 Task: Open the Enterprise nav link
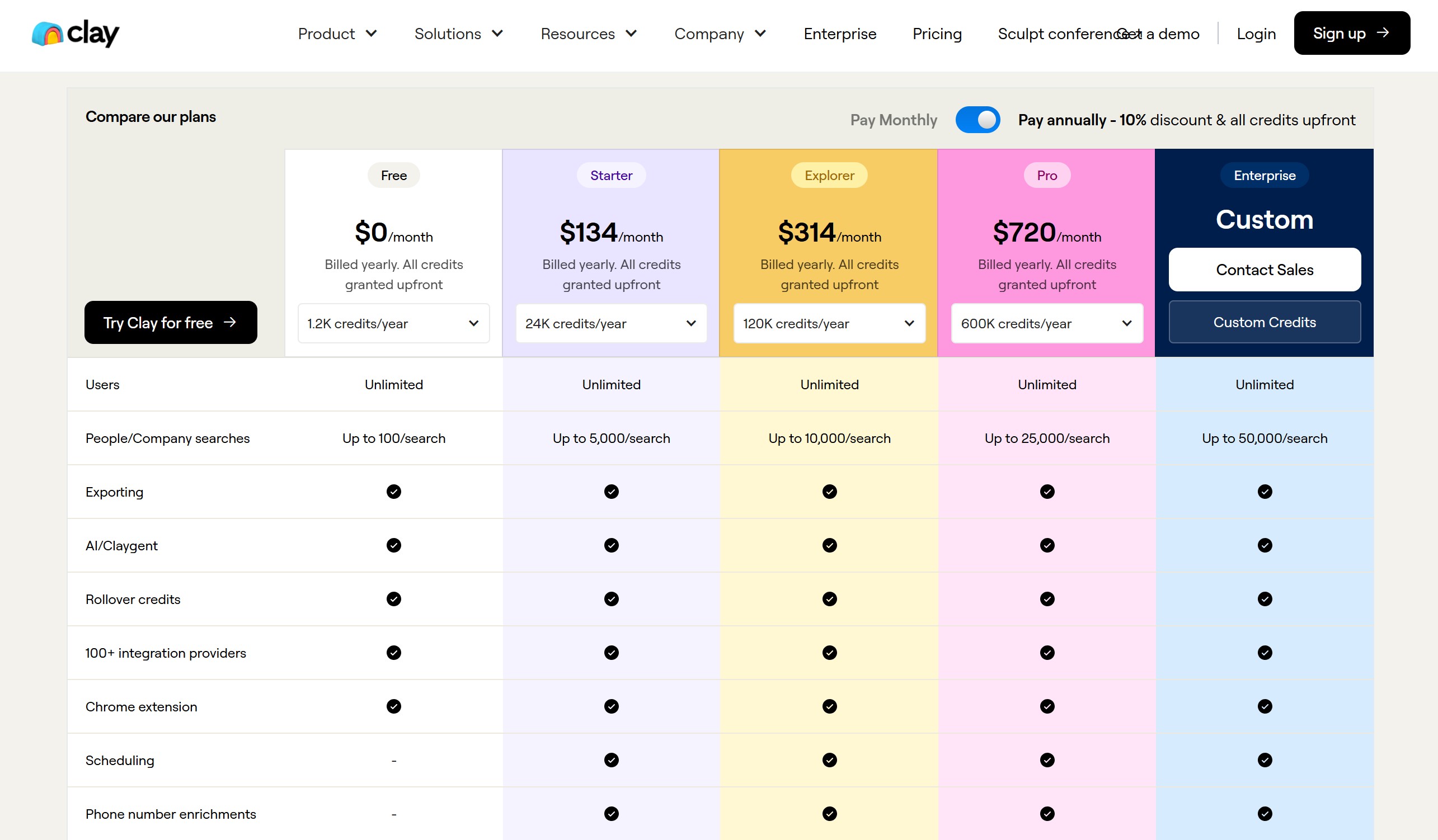(840, 34)
